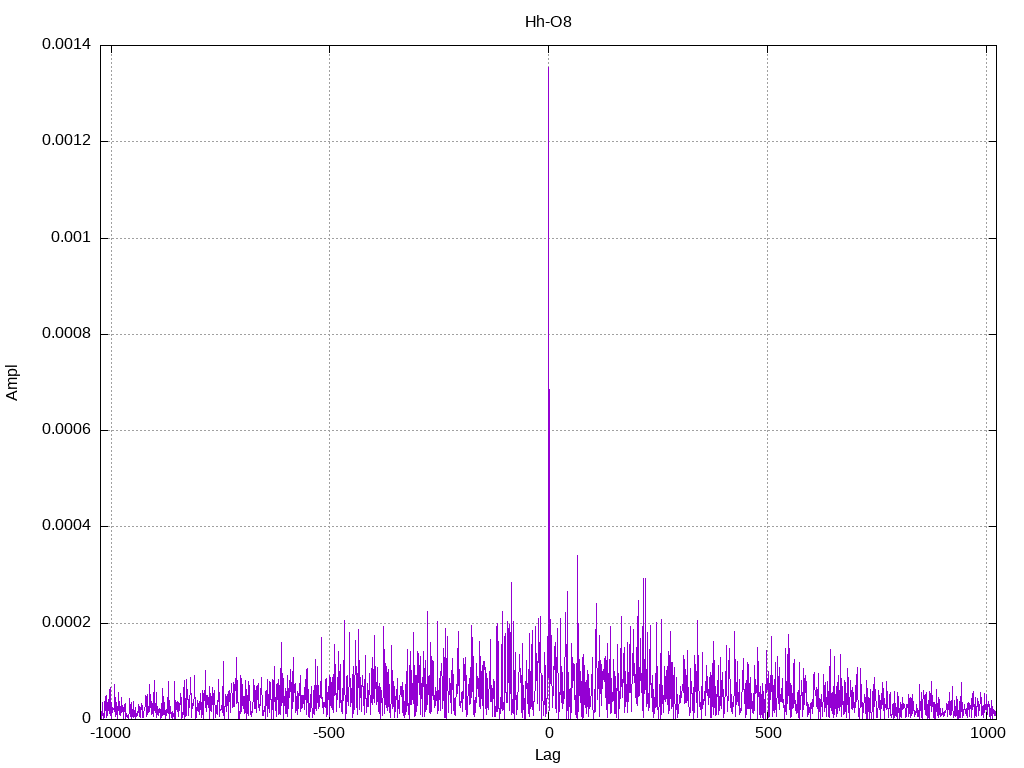
Task: Select the Ampl y-axis label
Action: (12, 382)
